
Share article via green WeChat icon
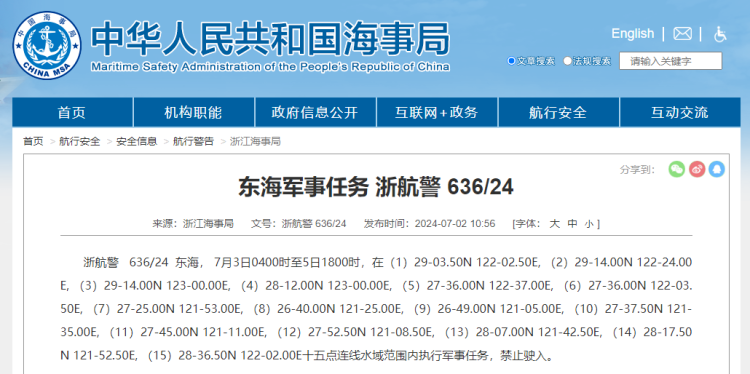(676, 169)
